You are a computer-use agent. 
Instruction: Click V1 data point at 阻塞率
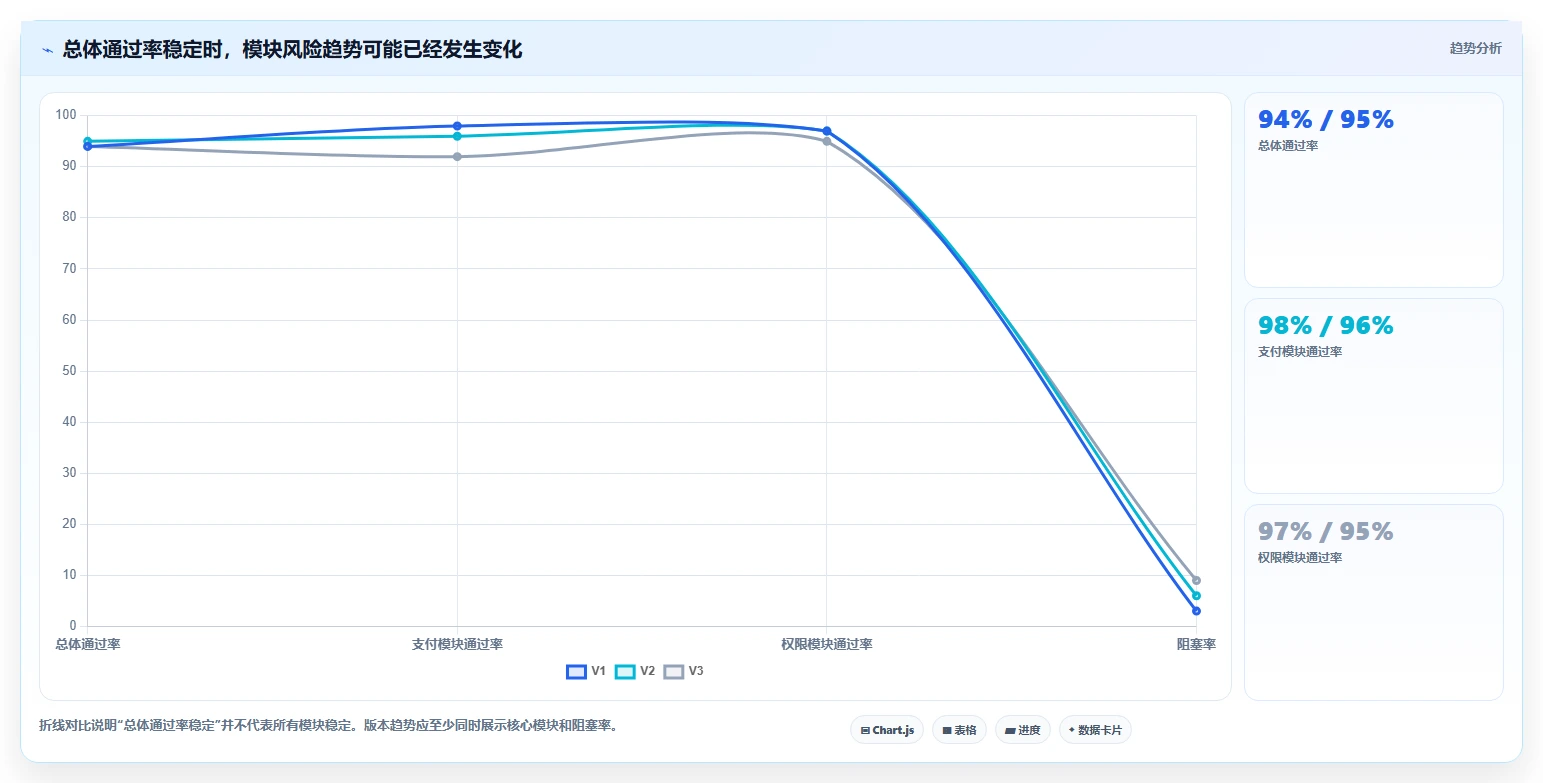pyautogui.click(x=1196, y=611)
